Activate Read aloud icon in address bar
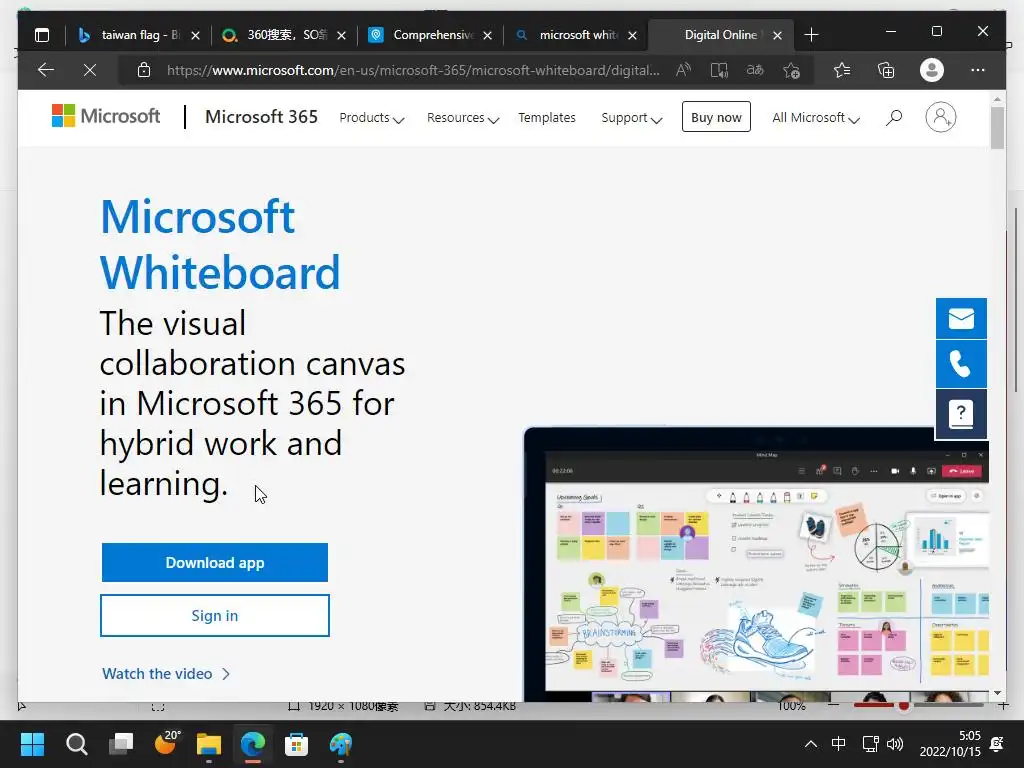Viewport: 1024px width, 768px height. pyautogui.click(x=683, y=70)
